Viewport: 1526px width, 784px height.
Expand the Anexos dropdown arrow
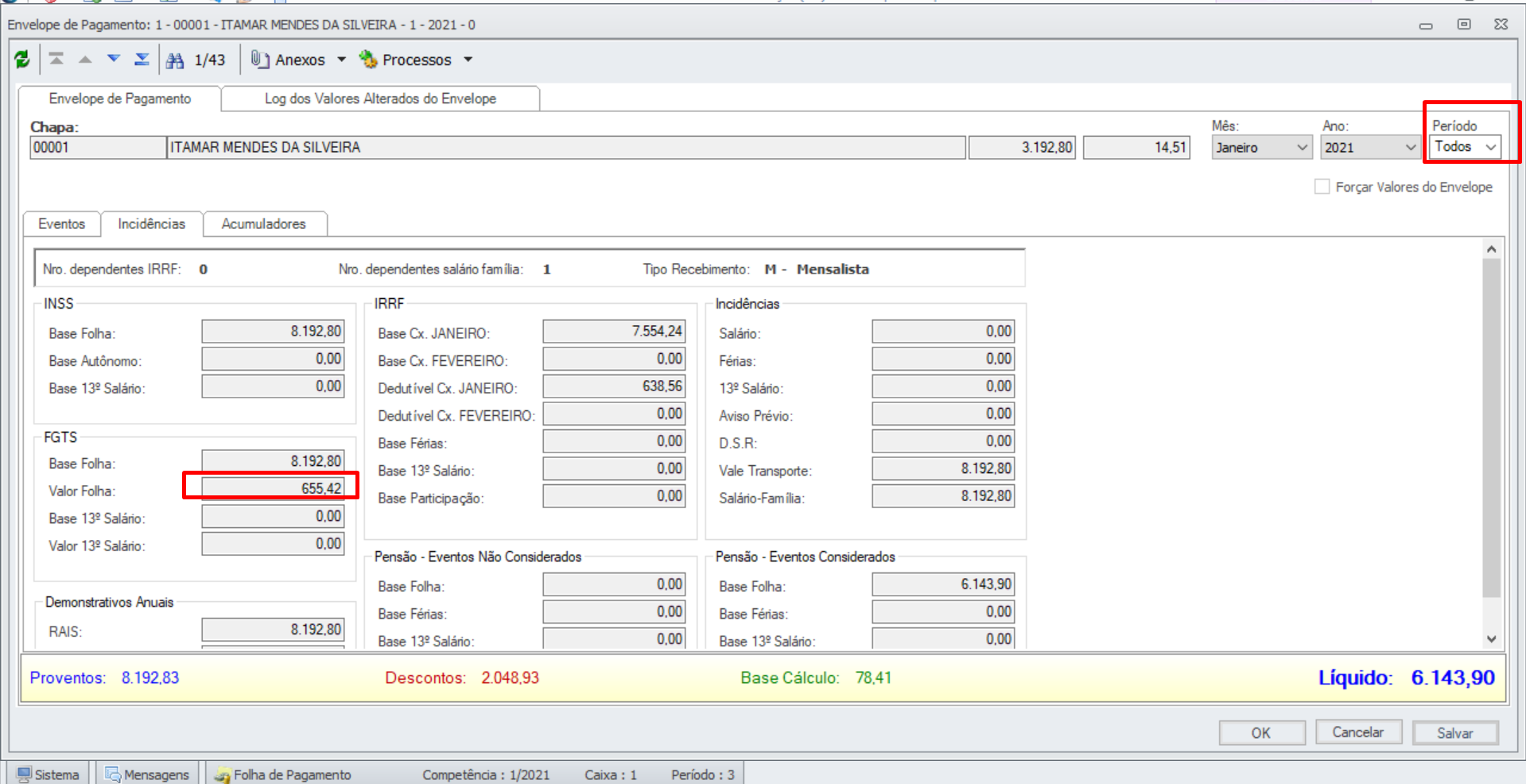pos(342,60)
